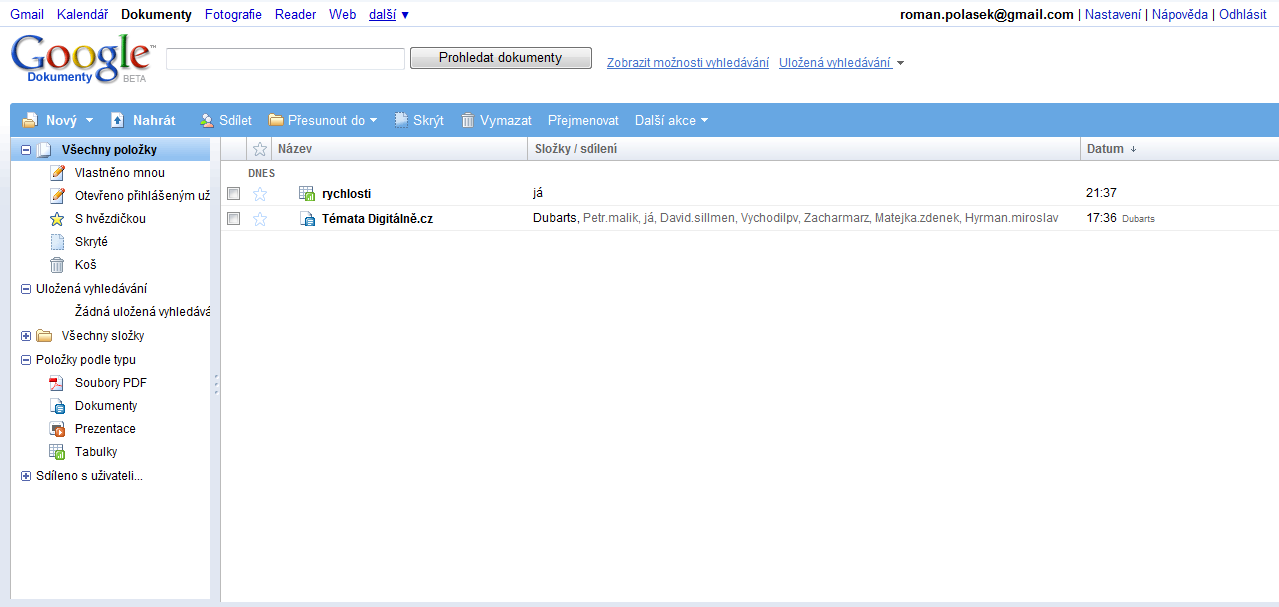Click the Otevřeno přihlášeným pencil icon
Screen dimensions: 1279x607
pyautogui.click(x=57, y=196)
